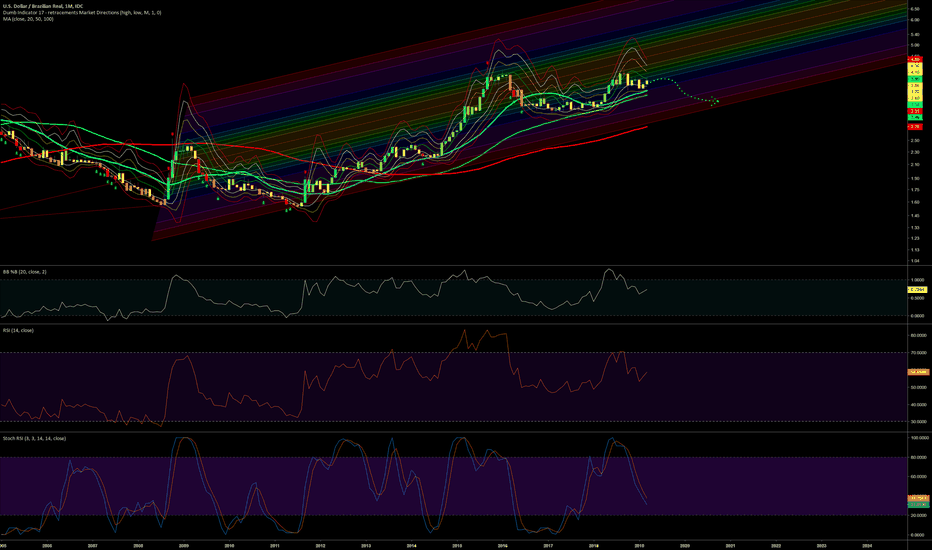Click the Dumb Indicator 17 retracements legend
This screenshot has height=550, width=932.
tap(81, 12)
